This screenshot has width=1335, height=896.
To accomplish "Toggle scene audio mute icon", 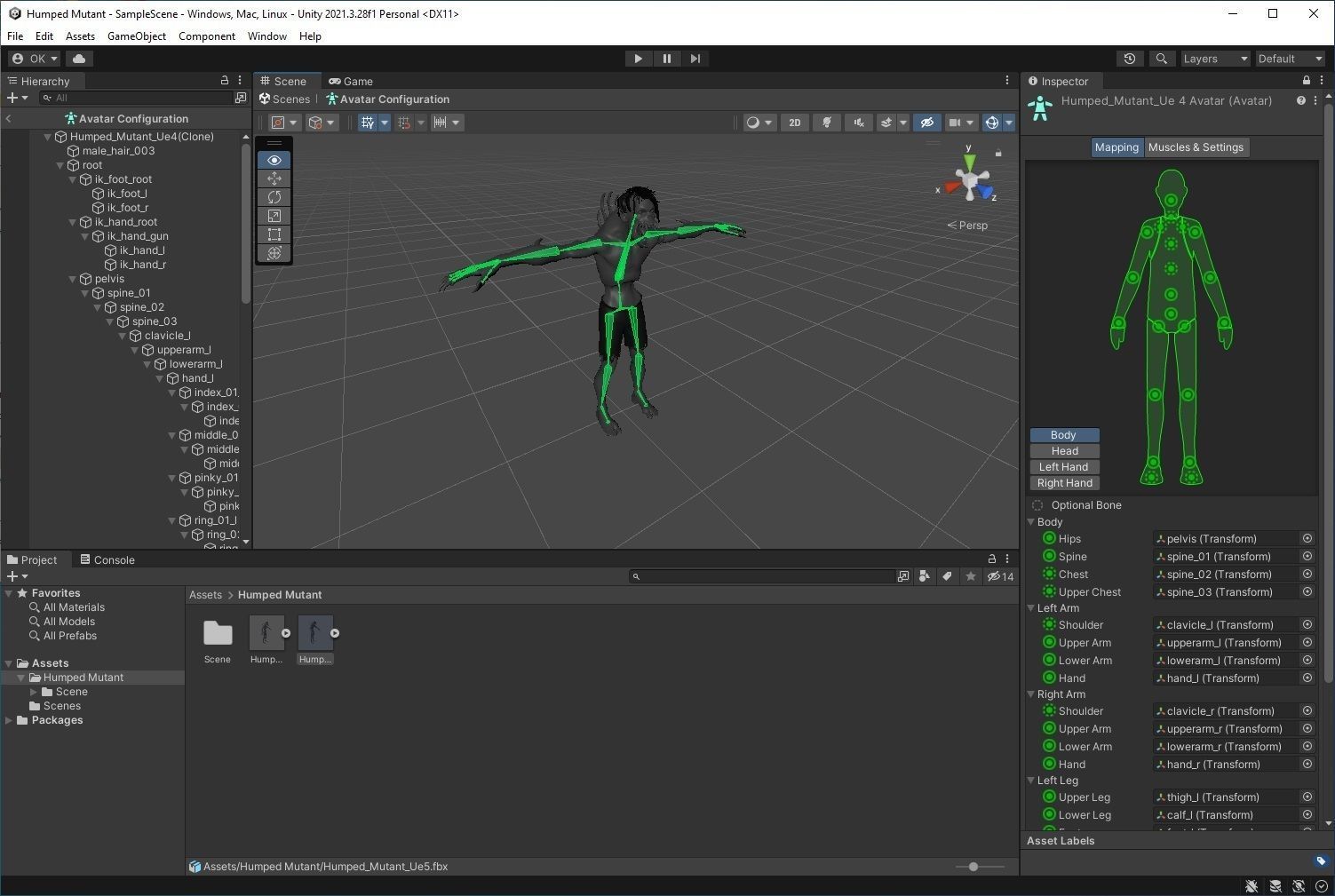I will tap(858, 123).
